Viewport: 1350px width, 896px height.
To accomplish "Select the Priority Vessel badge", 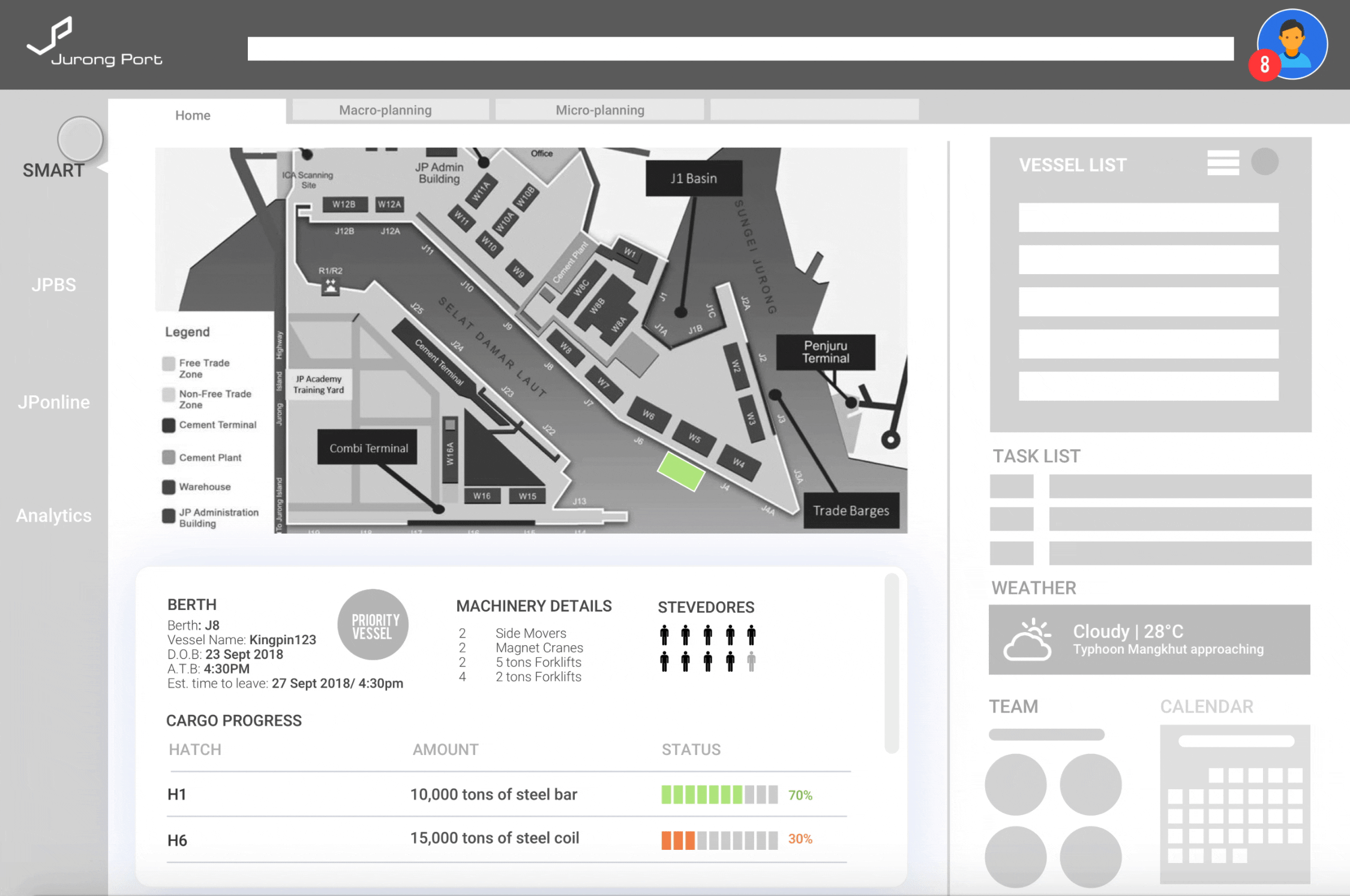I will [373, 625].
